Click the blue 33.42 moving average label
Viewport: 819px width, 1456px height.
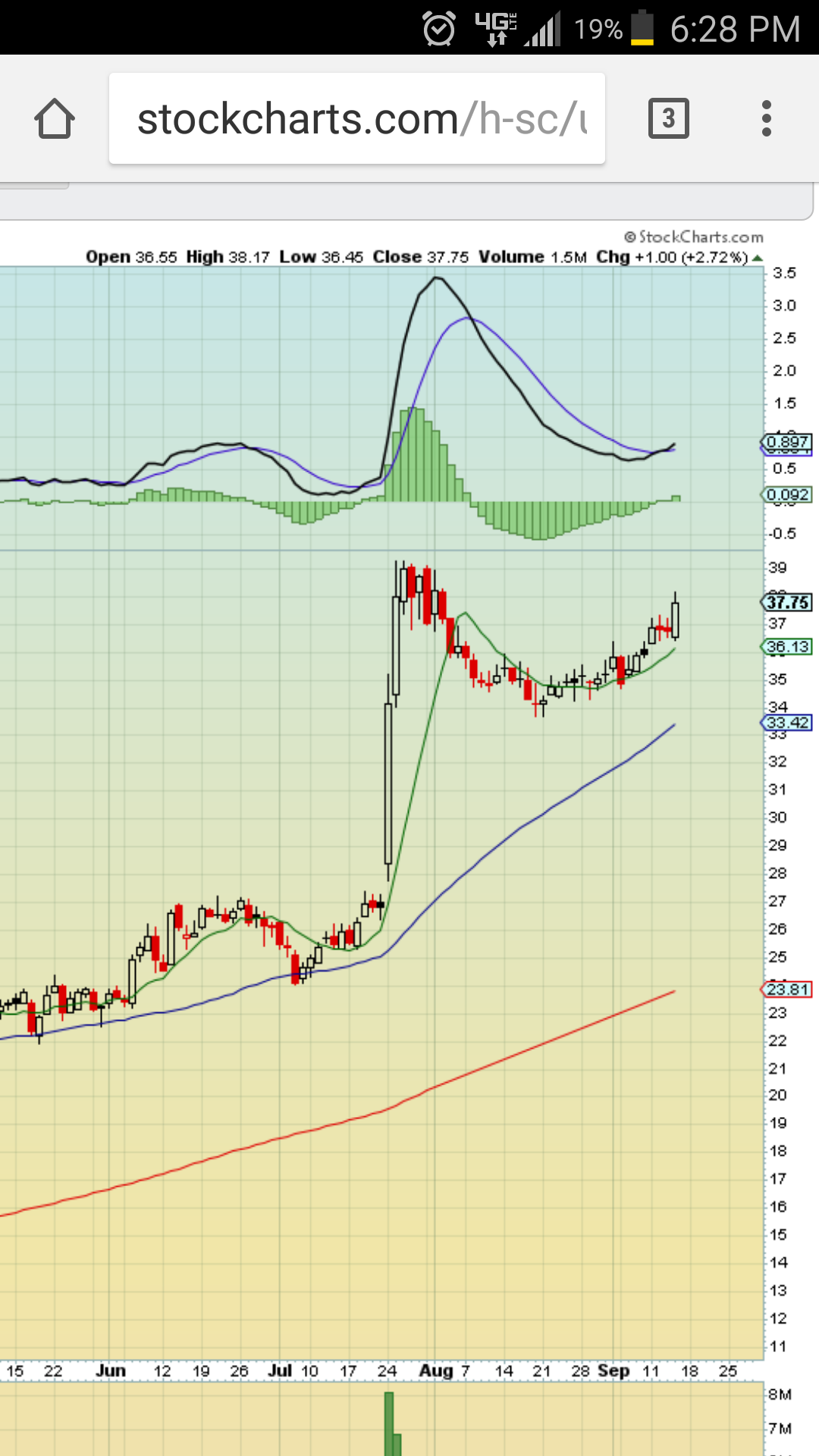787,723
